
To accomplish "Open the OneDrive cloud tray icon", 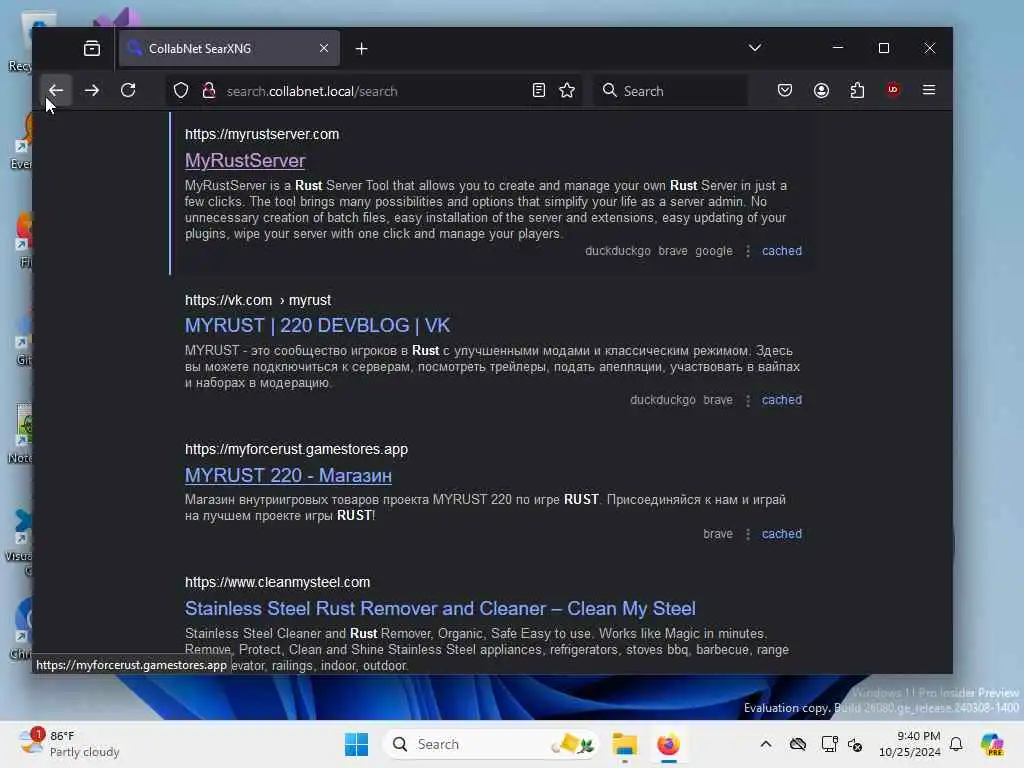I will 798,744.
